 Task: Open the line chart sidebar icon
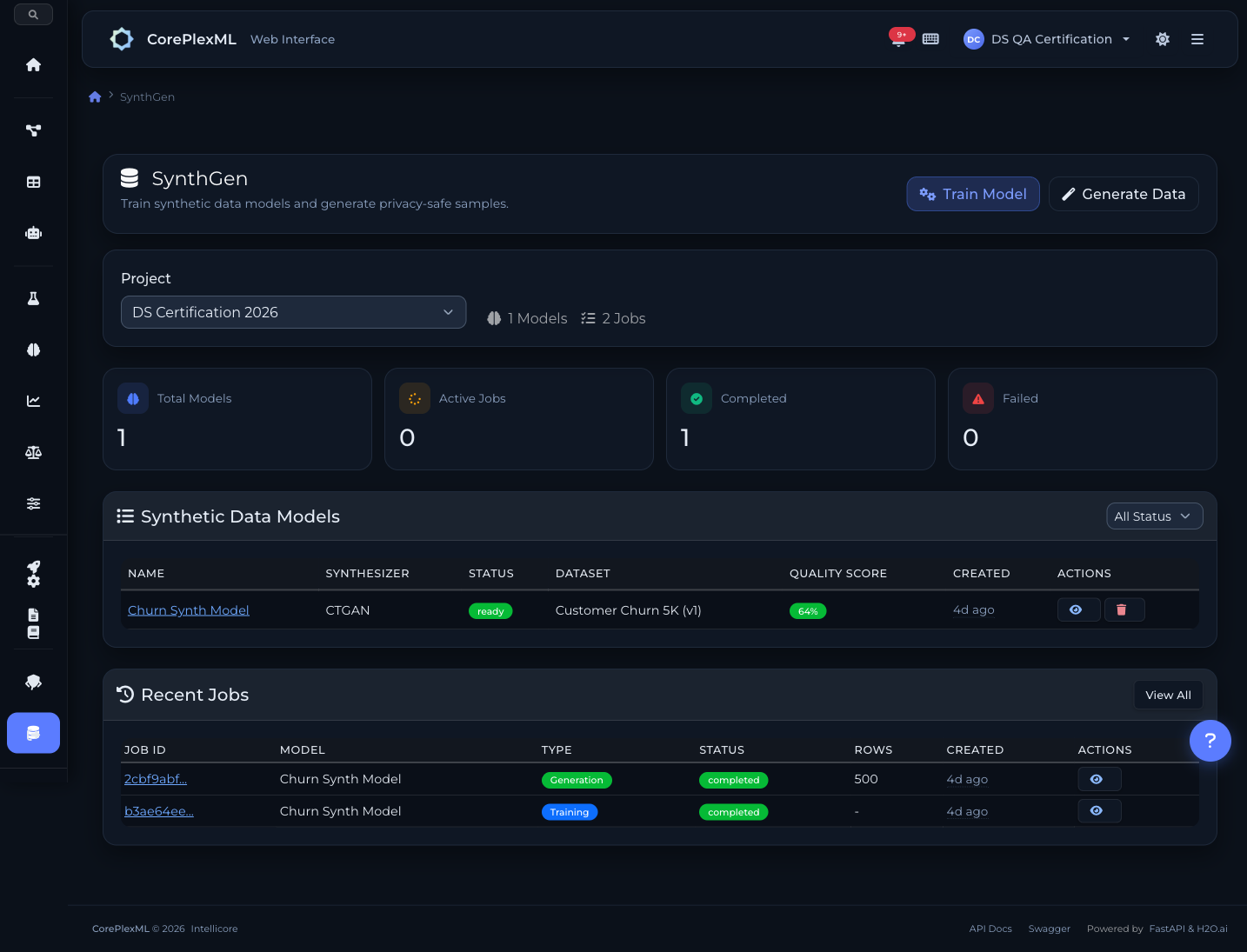click(33, 401)
